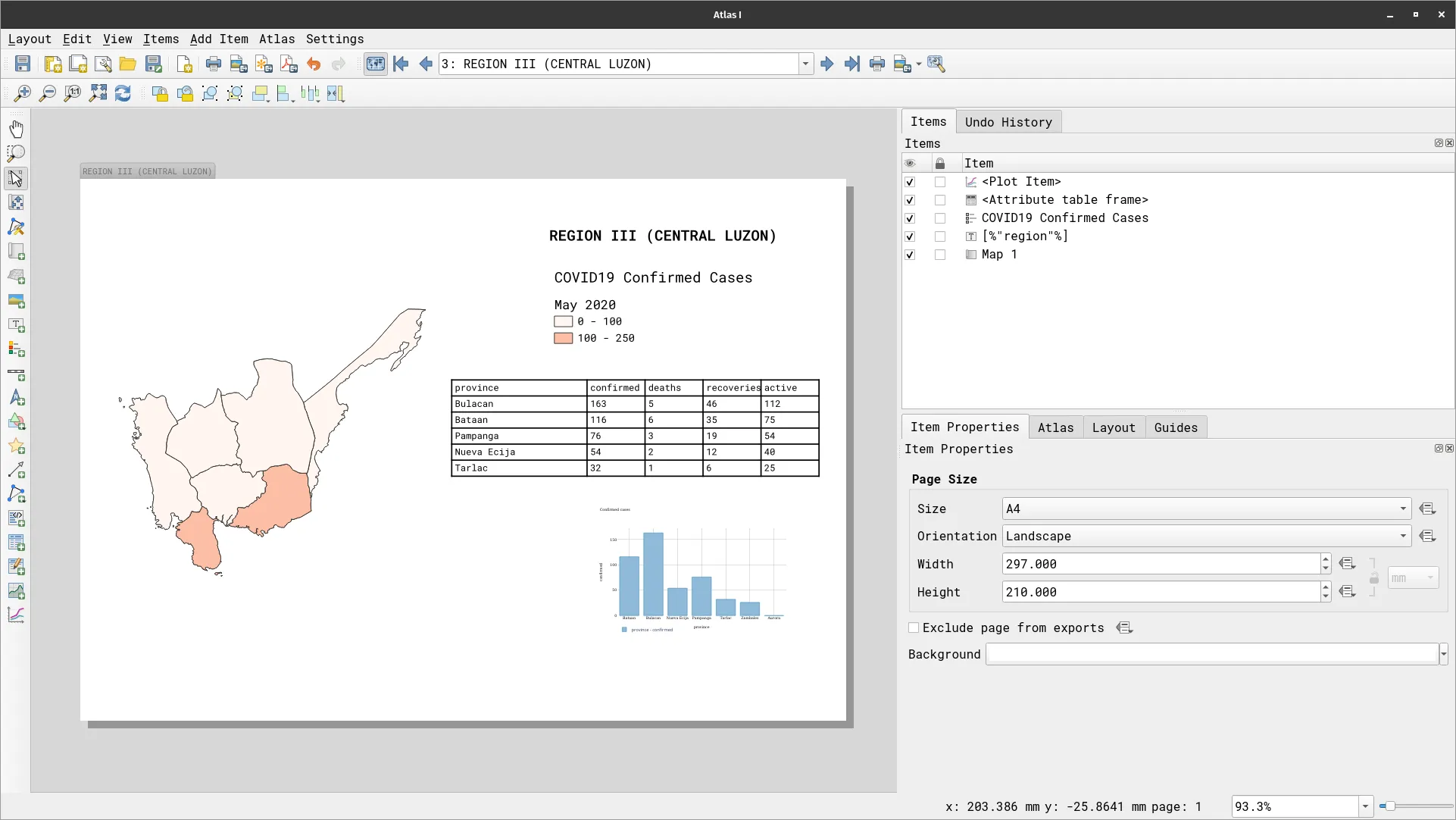This screenshot has height=820, width=1456.
Task: Select the Pan Layout tool
Action: pos(16,128)
